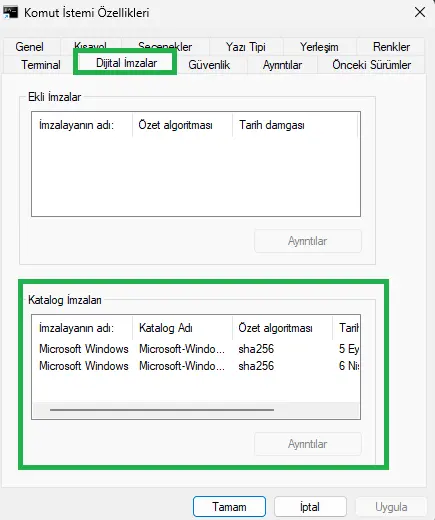Screen dimensions: 435x520
Task: Click Ayrıntılar button under Katalog İmzaları
Action: [x=308, y=444]
